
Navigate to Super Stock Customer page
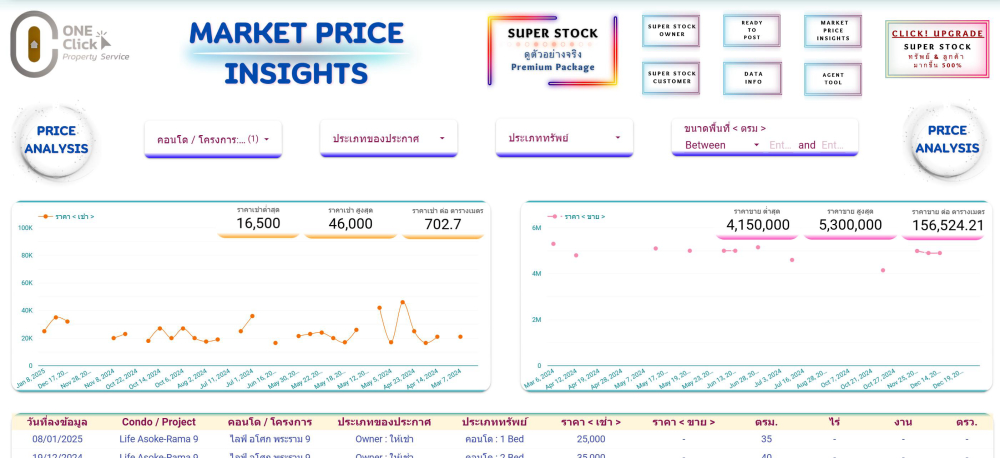tap(671, 78)
